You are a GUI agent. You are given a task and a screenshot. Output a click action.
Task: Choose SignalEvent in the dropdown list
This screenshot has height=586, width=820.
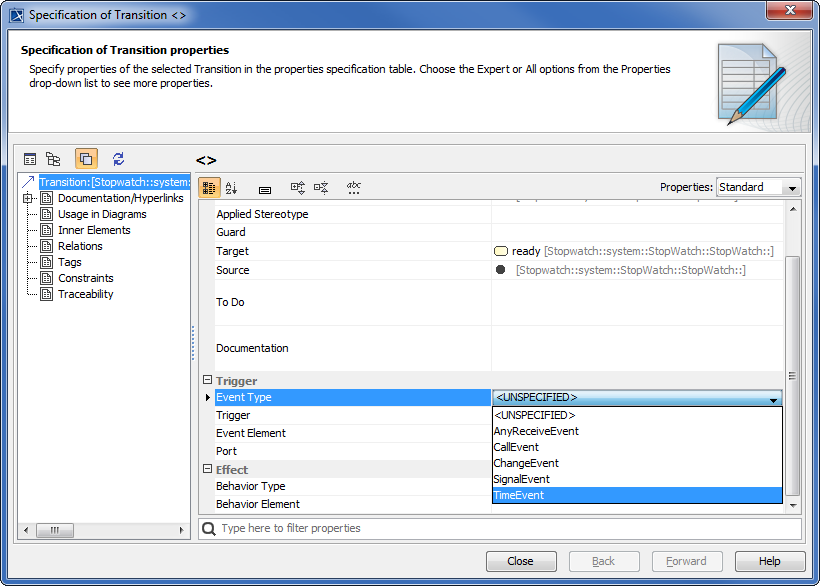(636, 479)
